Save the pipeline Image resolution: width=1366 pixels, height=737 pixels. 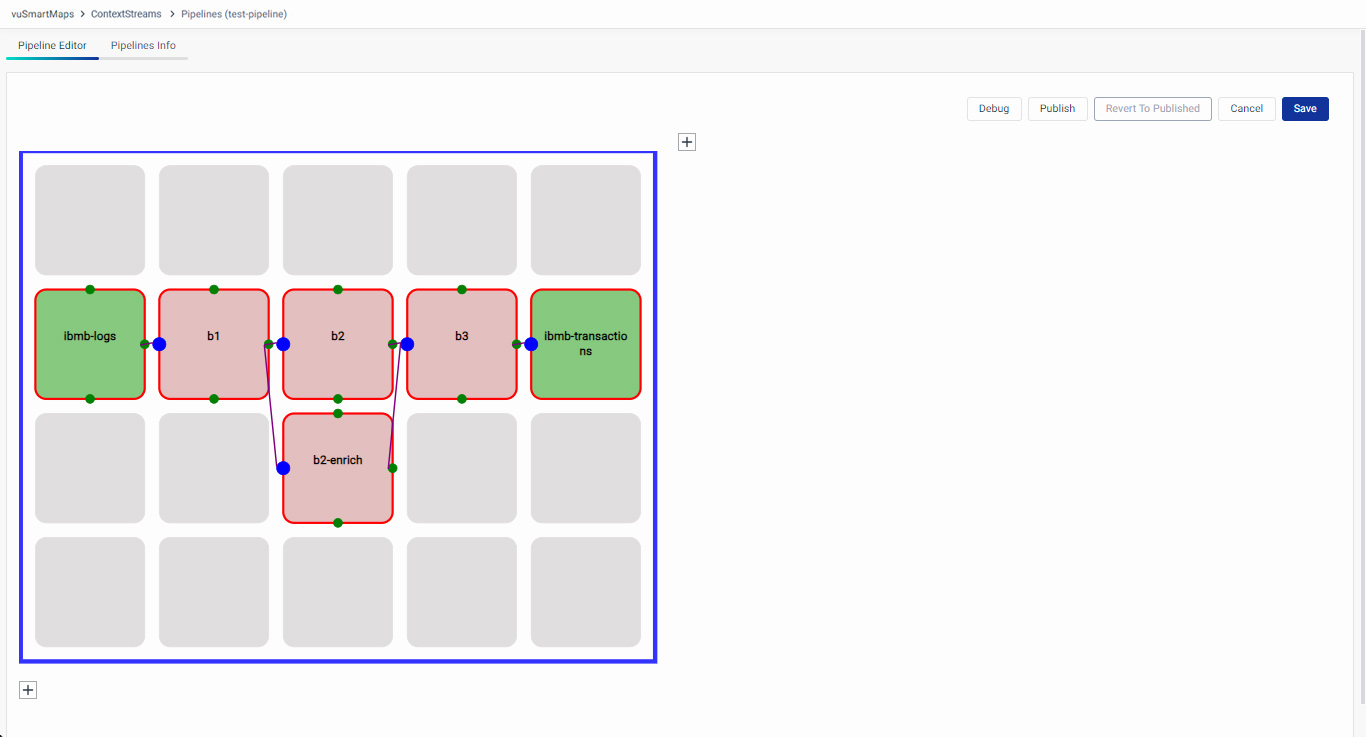[x=1304, y=109]
